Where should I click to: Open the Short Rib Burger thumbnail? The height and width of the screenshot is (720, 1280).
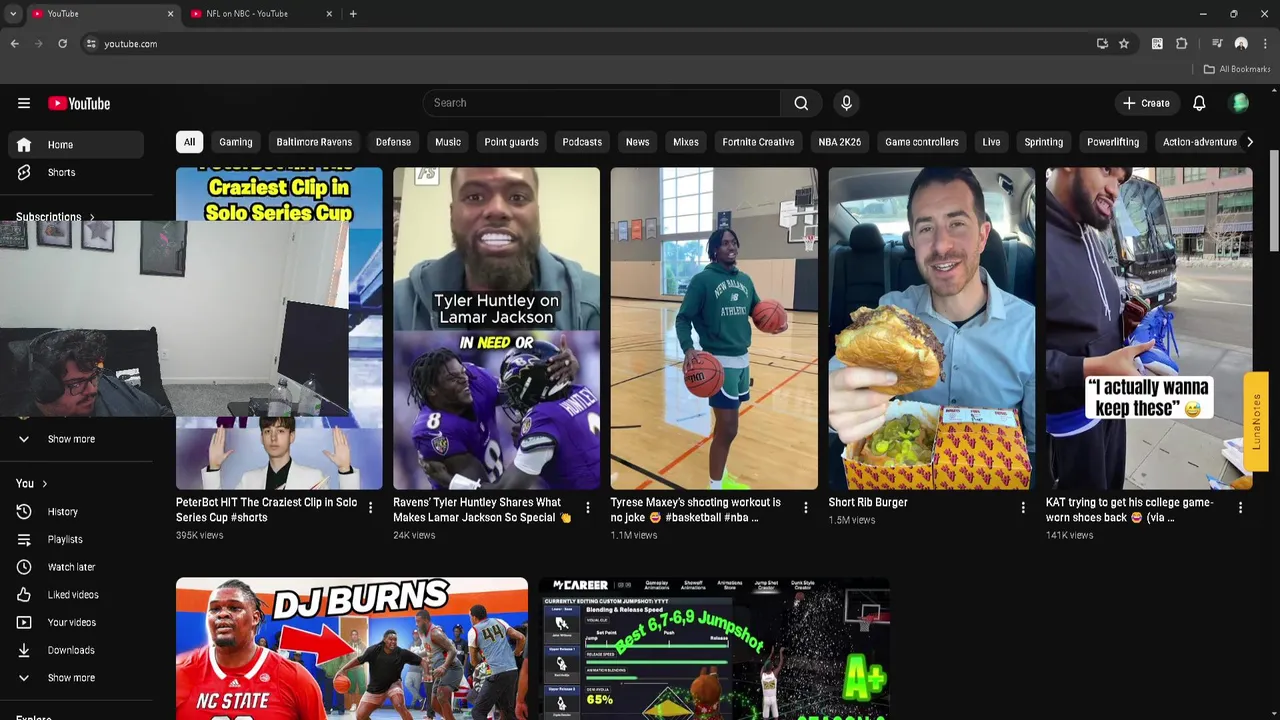[932, 328]
